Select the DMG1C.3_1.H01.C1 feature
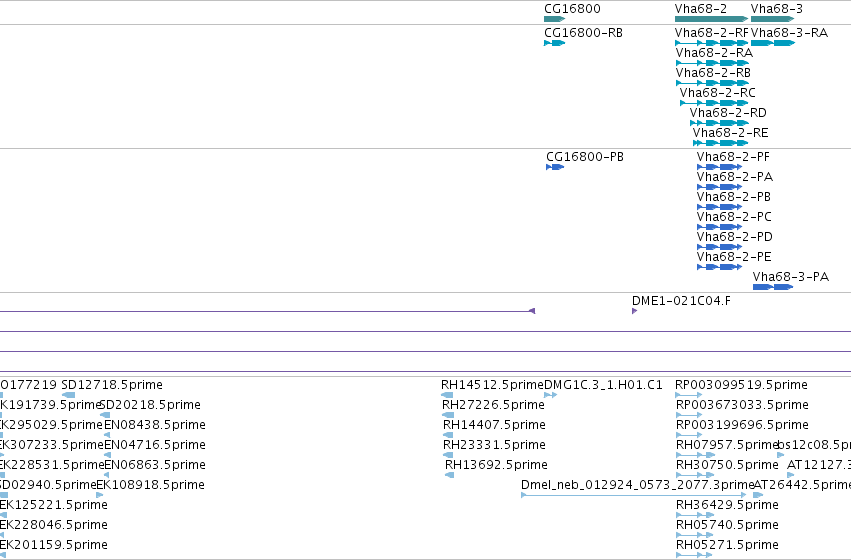Image resolution: width=851 pixels, height=560 pixels. tap(603, 385)
